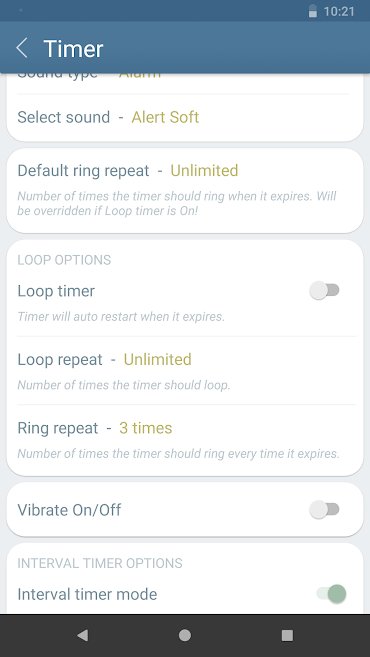Screen dimensions: 370x657
Task: Tap the Loop timer label text
Action: [56, 291]
